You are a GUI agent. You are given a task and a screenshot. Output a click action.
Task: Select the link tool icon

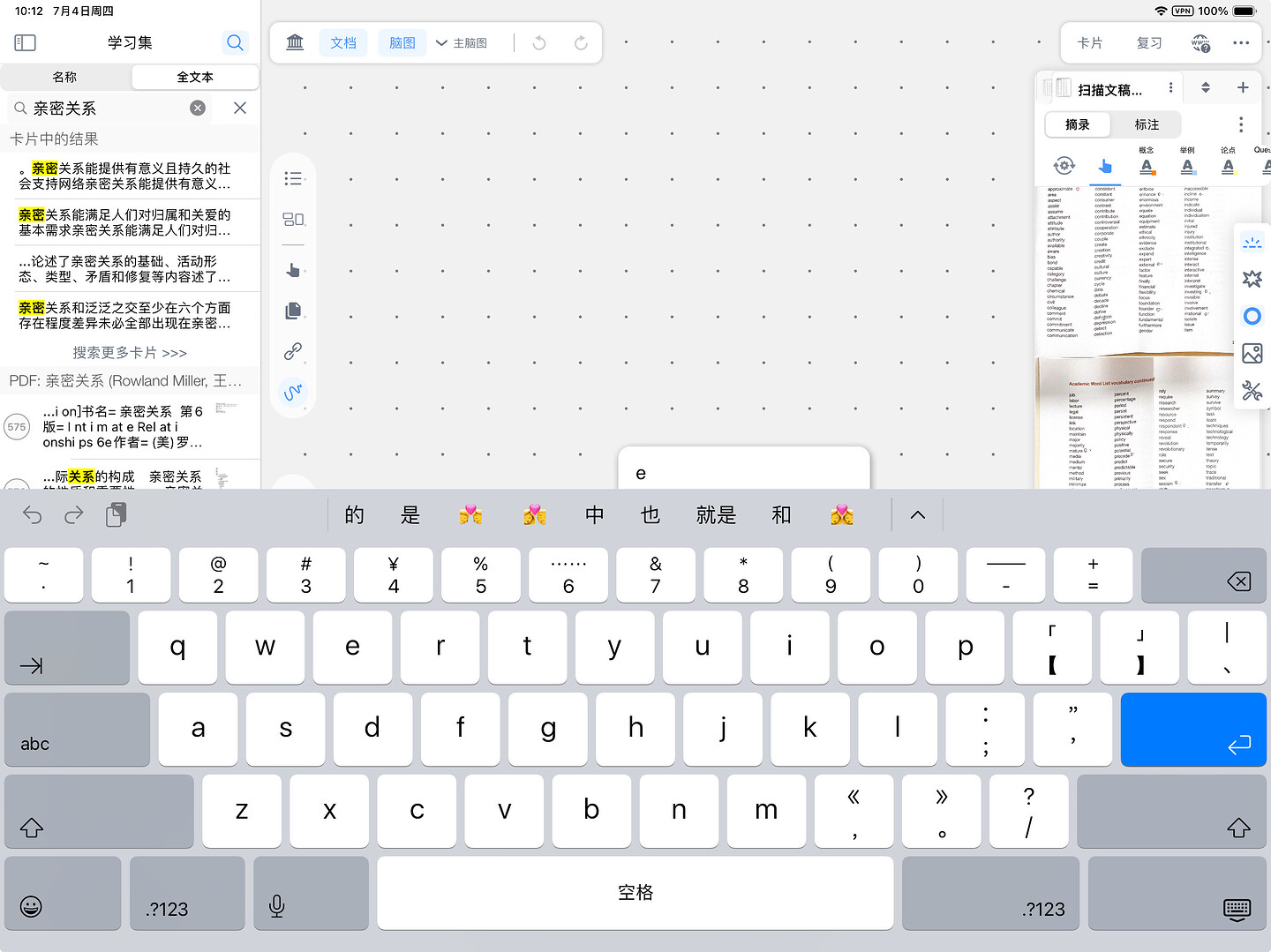pyautogui.click(x=294, y=351)
